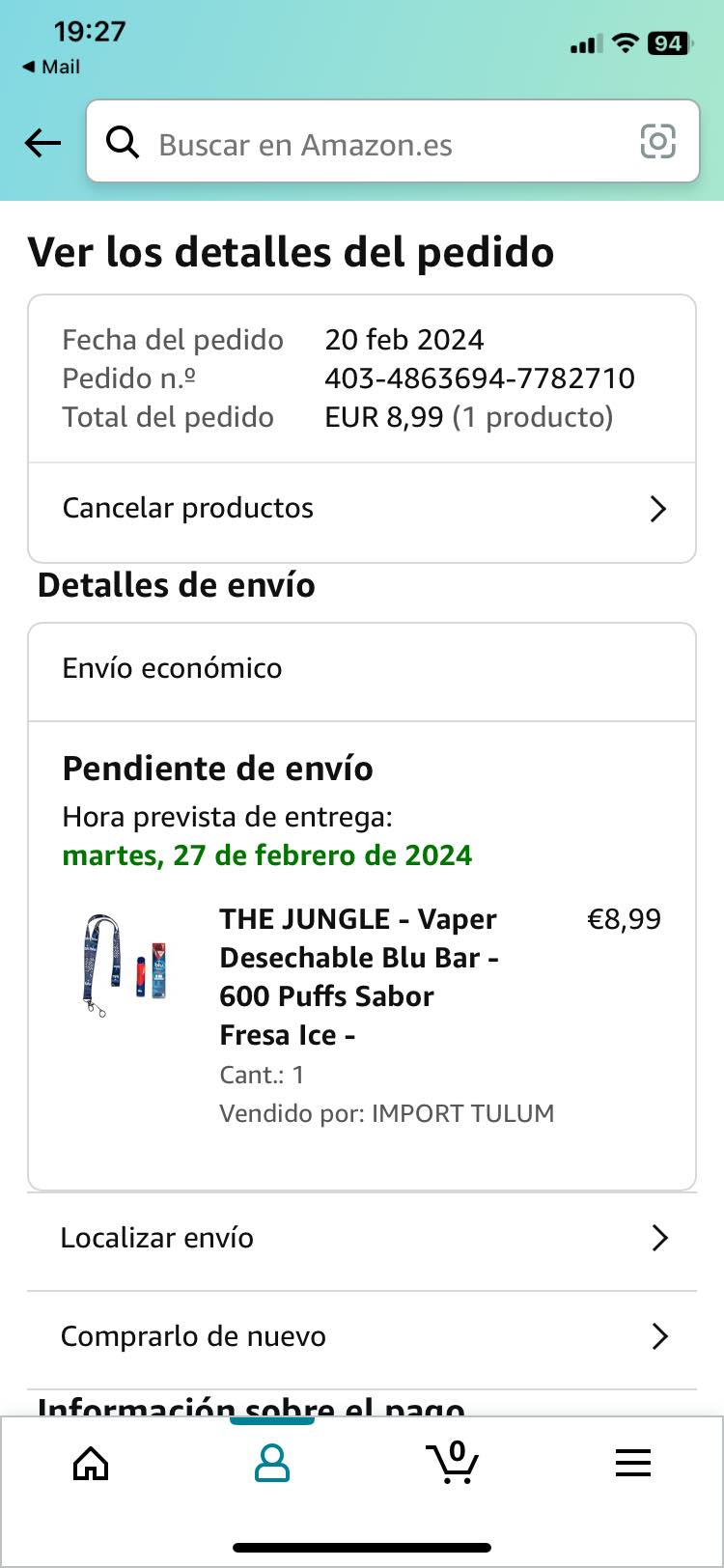Select the Localizar envío row label
This screenshot has width=724, height=1568.
(x=157, y=1238)
